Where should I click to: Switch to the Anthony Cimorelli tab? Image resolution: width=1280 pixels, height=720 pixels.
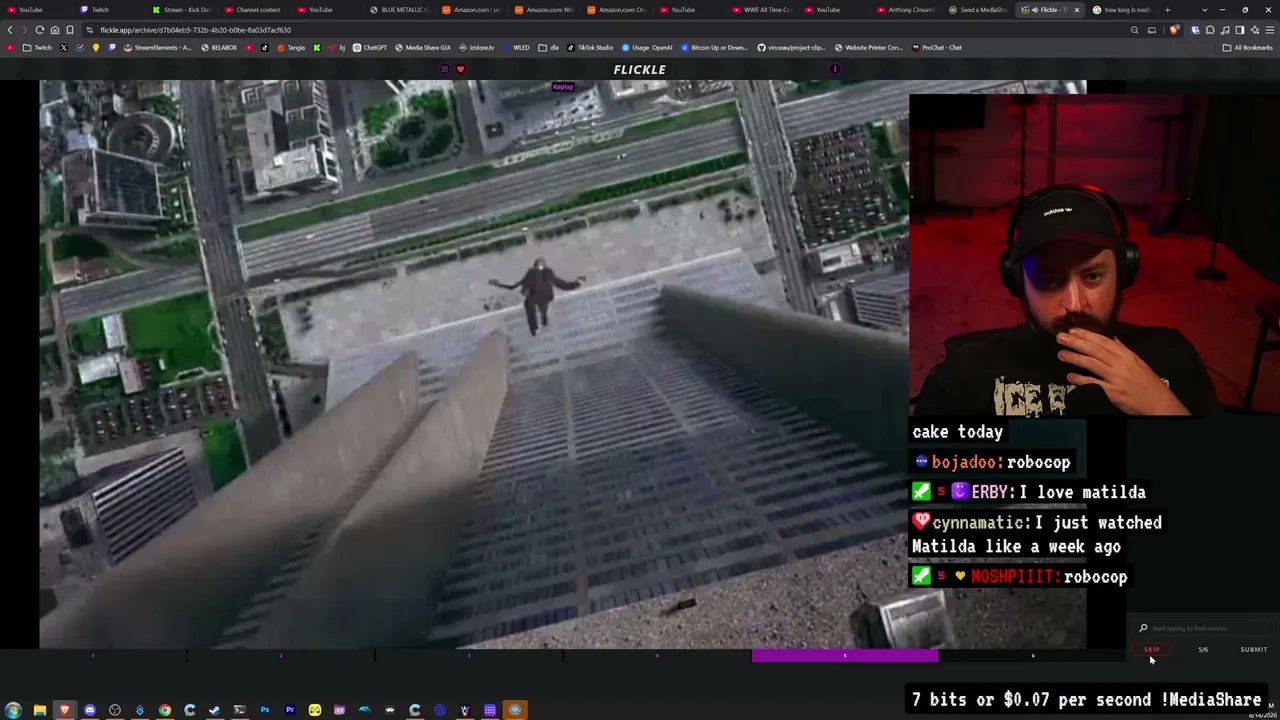906,10
